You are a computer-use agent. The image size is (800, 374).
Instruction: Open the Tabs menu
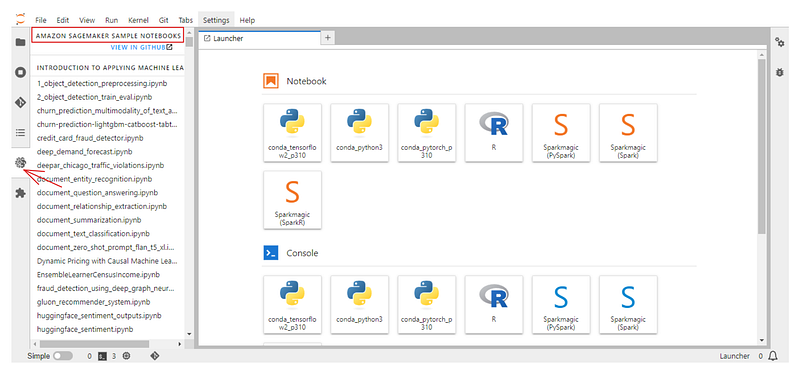(x=186, y=20)
